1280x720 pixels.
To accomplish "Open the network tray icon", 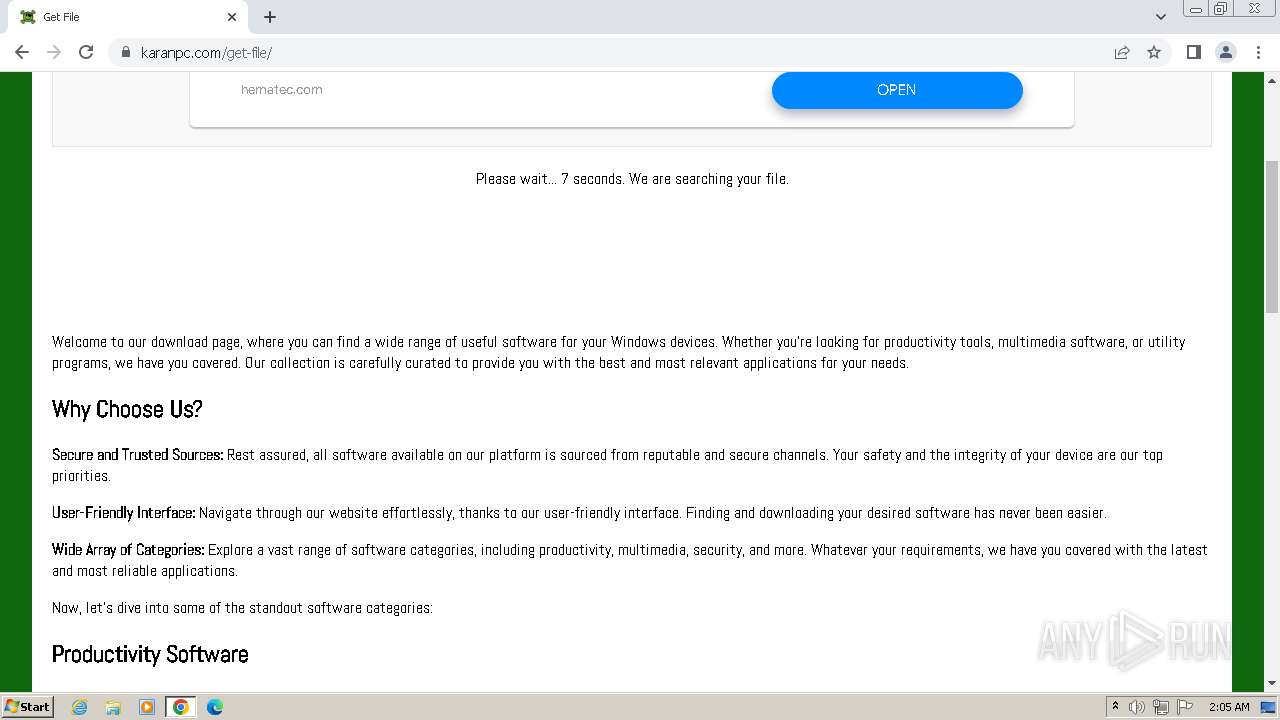I will tap(1161, 707).
